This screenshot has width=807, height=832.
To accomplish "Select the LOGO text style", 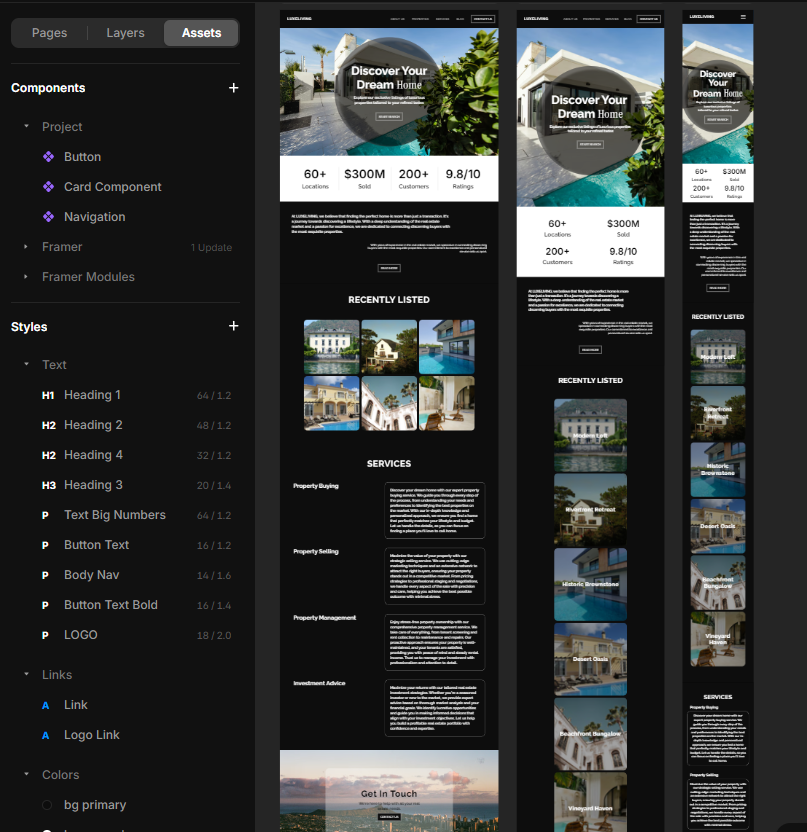I will pos(125,635).
